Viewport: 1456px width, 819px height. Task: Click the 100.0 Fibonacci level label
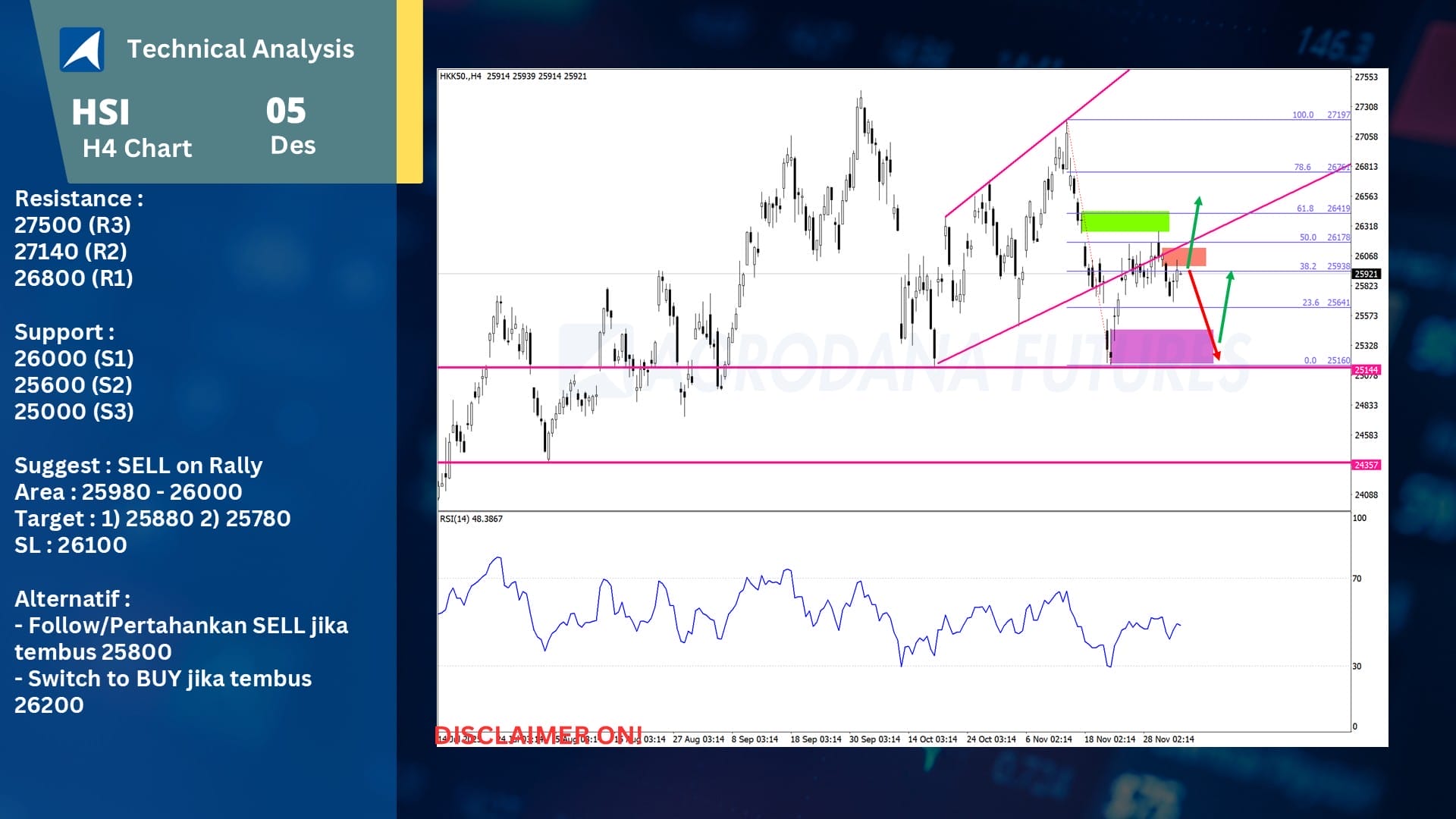click(x=1302, y=115)
